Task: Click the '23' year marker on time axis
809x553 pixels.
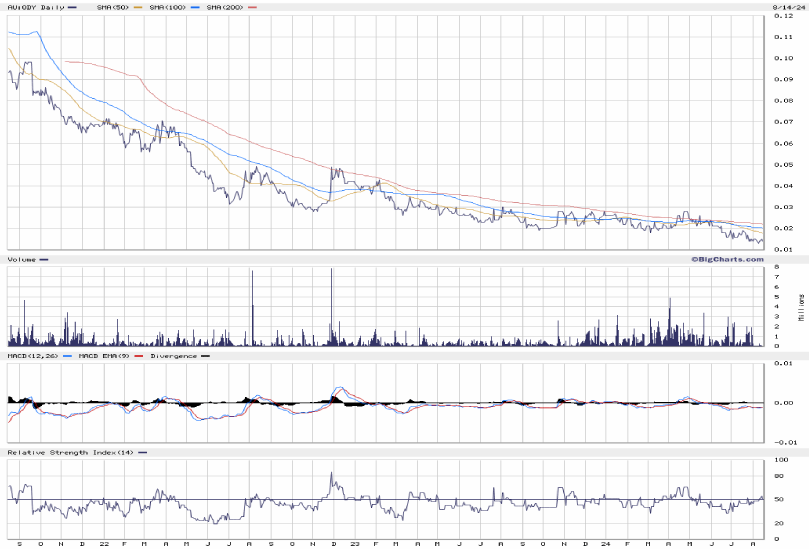Action: [355, 544]
